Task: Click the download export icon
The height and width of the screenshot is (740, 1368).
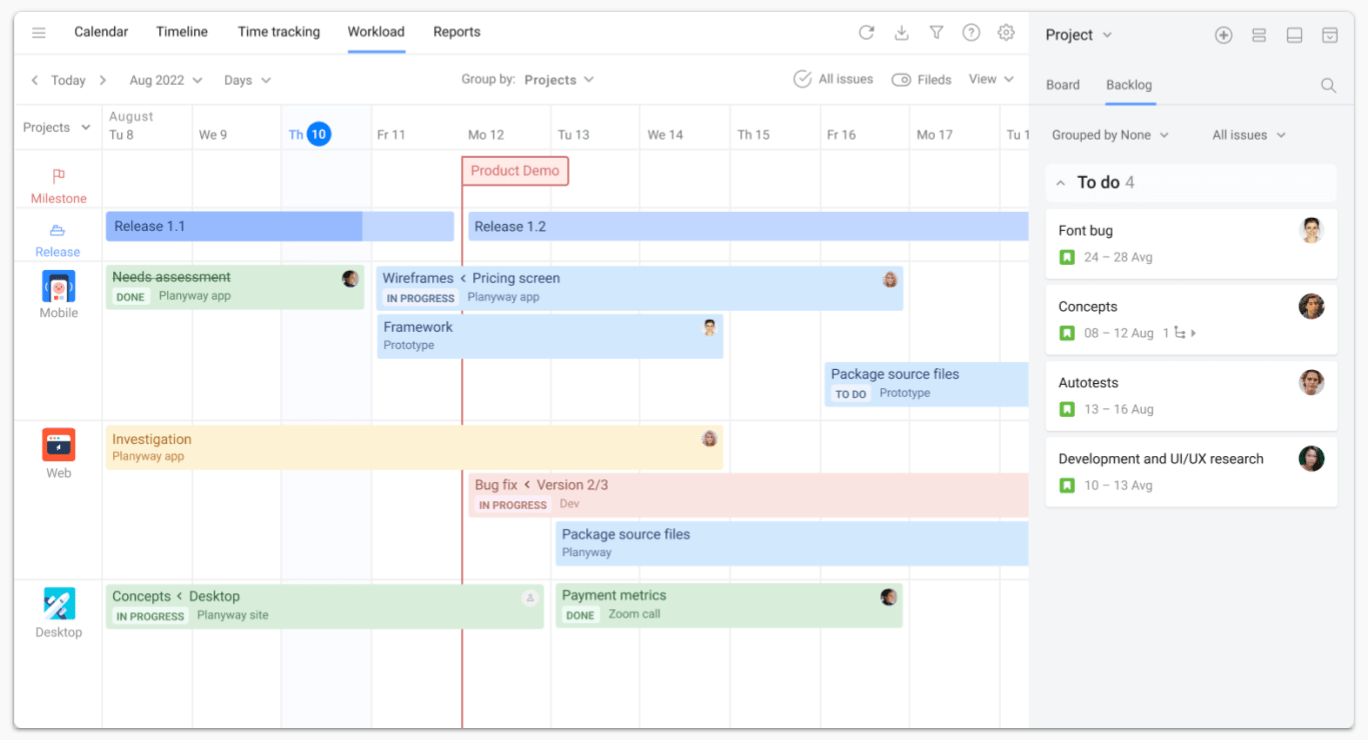Action: click(901, 33)
